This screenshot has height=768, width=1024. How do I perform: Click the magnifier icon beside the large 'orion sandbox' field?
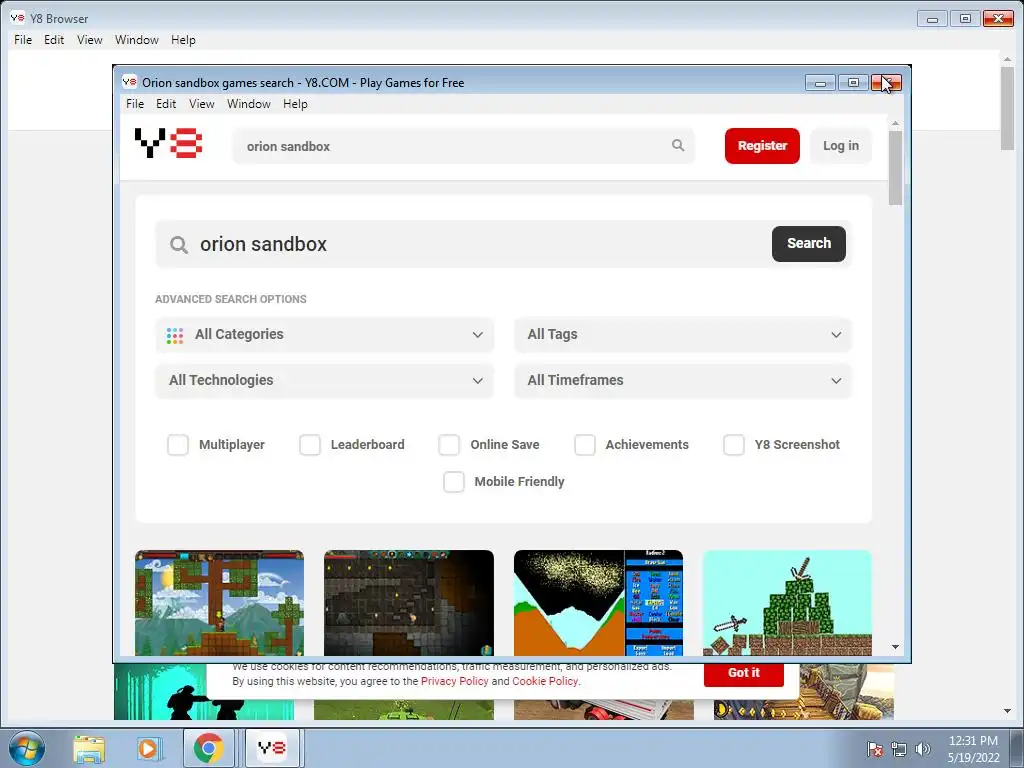[x=179, y=245]
